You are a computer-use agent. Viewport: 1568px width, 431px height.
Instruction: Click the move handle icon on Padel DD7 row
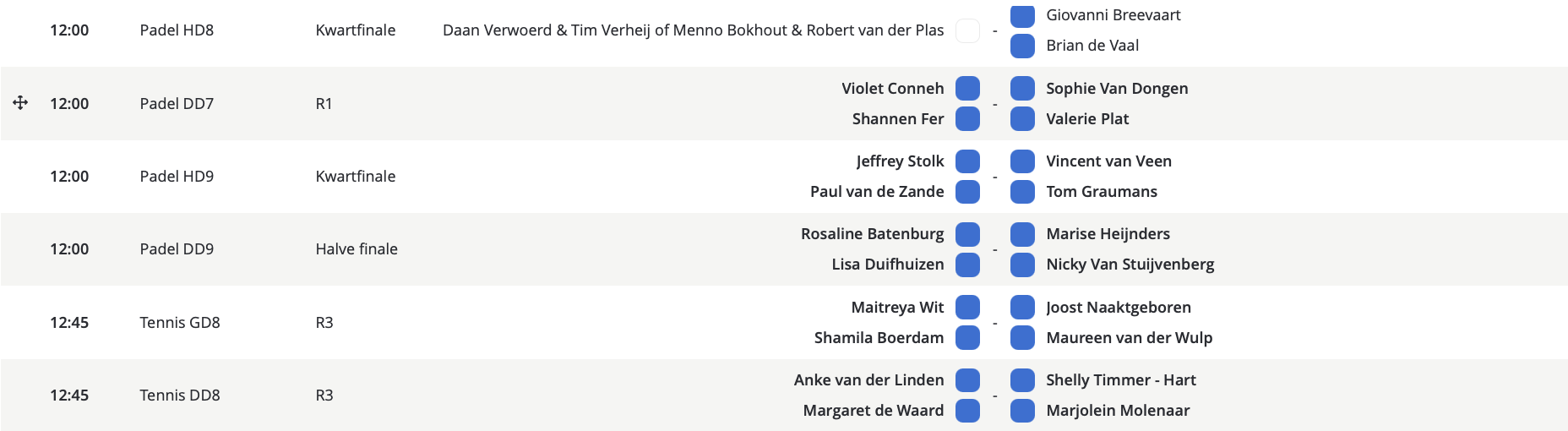(x=20, y=103)
